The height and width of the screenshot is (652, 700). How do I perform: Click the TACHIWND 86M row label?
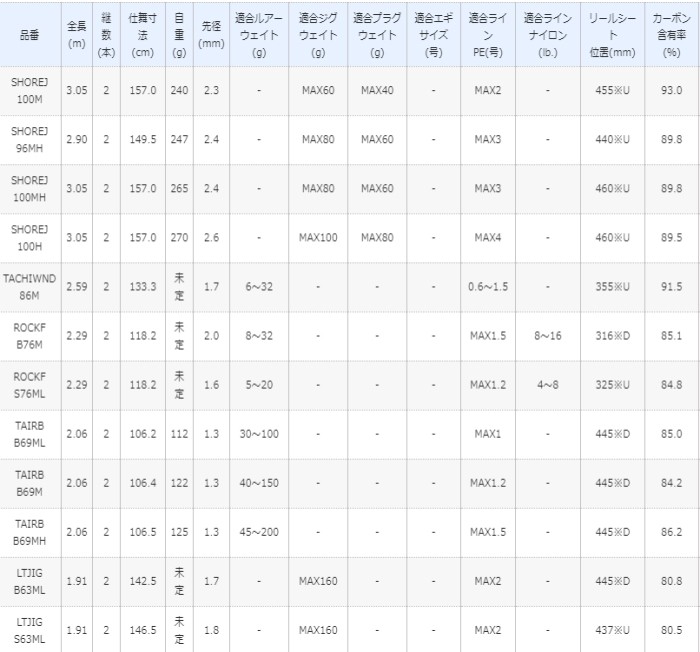click(x=31, y=286)
